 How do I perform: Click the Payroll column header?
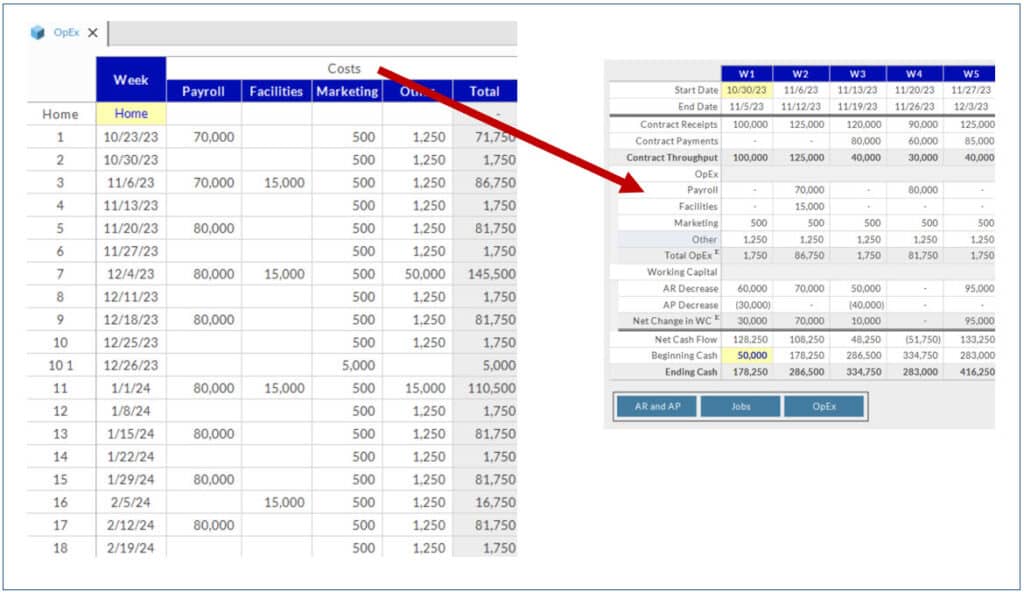click(x=203, y=91)
